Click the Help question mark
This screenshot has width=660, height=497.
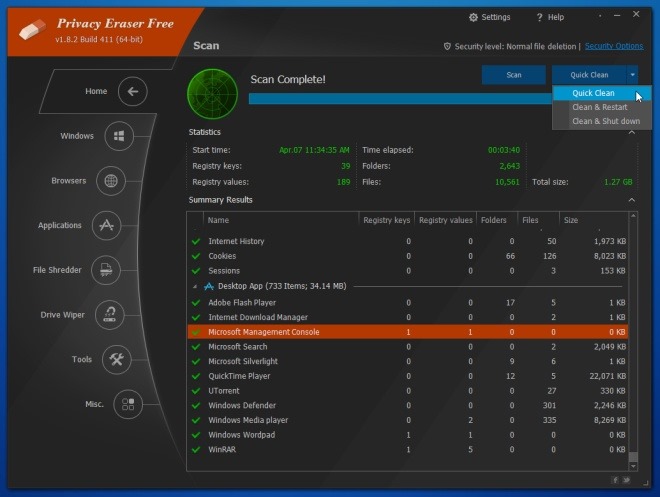tap(539, 17)
